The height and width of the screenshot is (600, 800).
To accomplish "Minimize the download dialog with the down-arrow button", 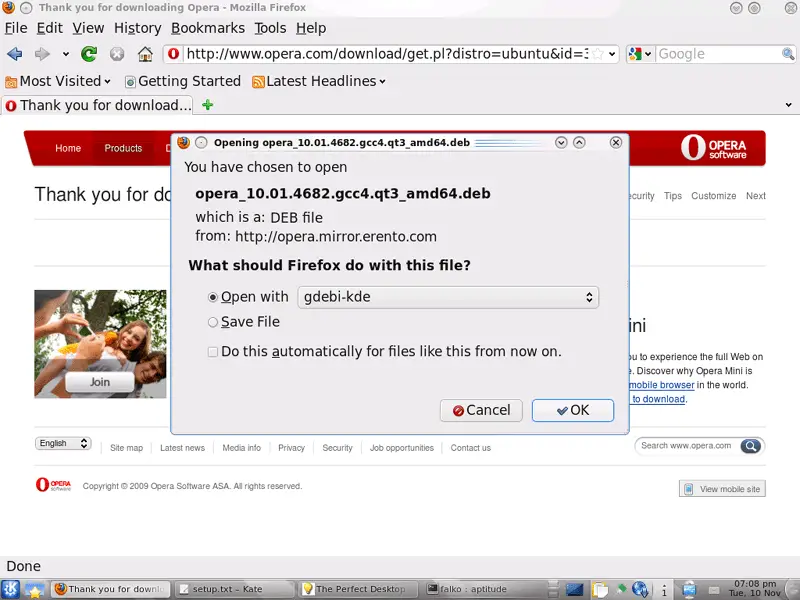I will [x=561, y=142].
